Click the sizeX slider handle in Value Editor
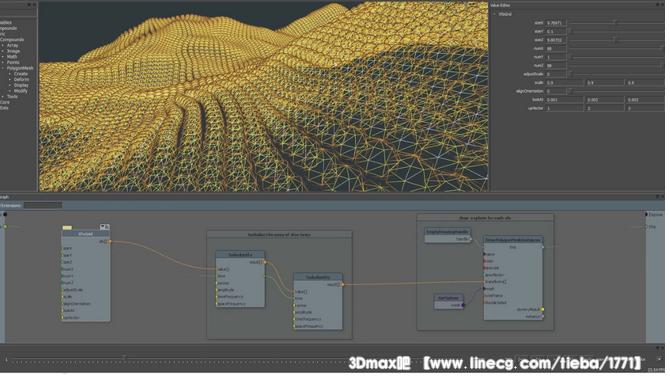The height and width of the screenshot is (380, 670). click(x=615, y=23)
